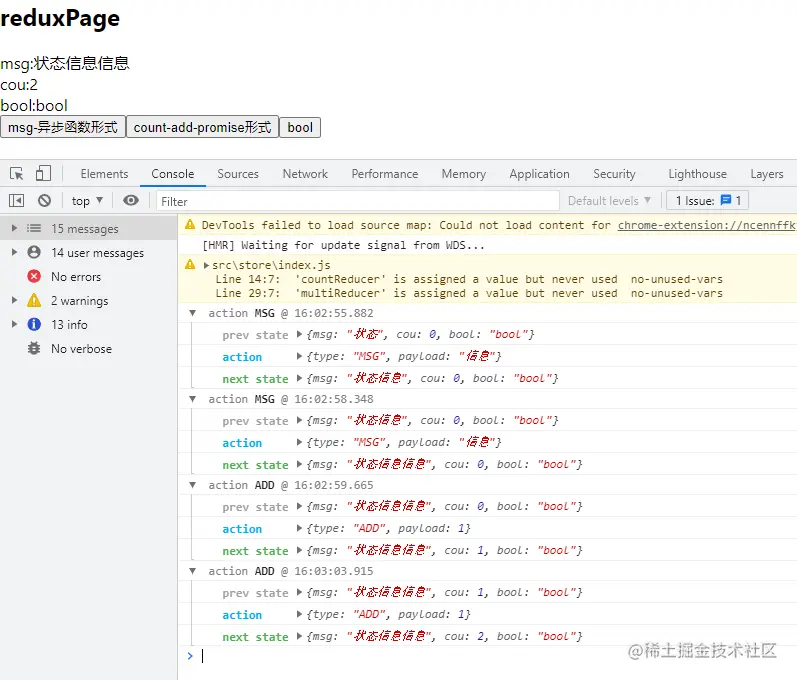
Task: Open the Performance tab
Action: (385, 174)
